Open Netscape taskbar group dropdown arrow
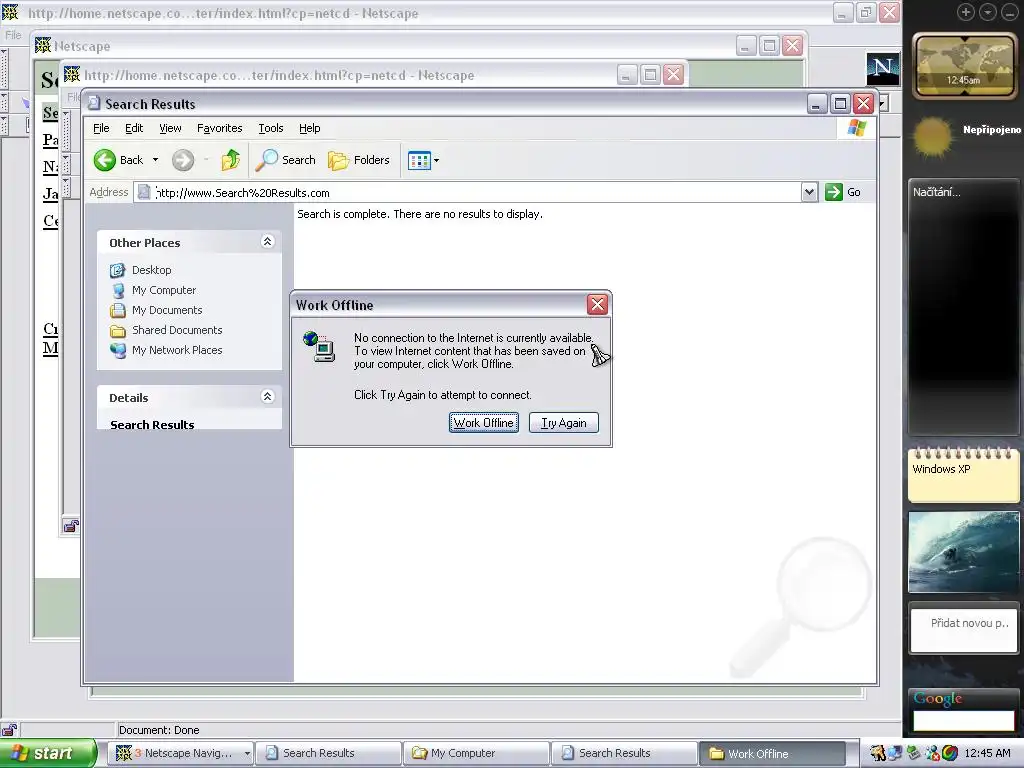The width and height of the screenshot is (1024, 768). pos(247,753)
